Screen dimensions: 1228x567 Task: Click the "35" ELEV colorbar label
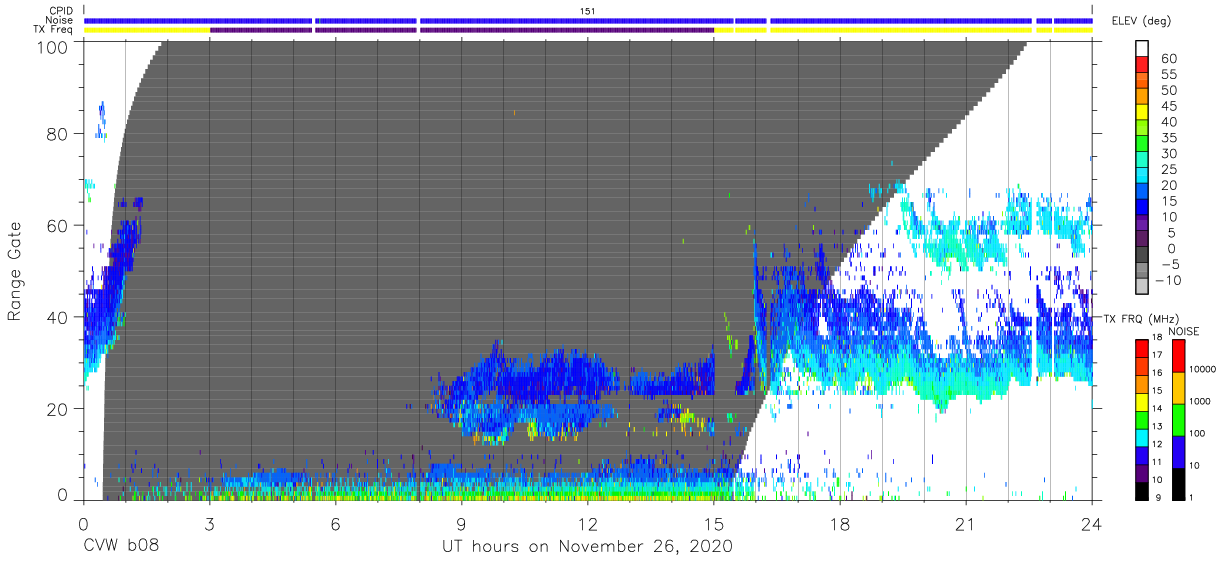click(1168, 138)
